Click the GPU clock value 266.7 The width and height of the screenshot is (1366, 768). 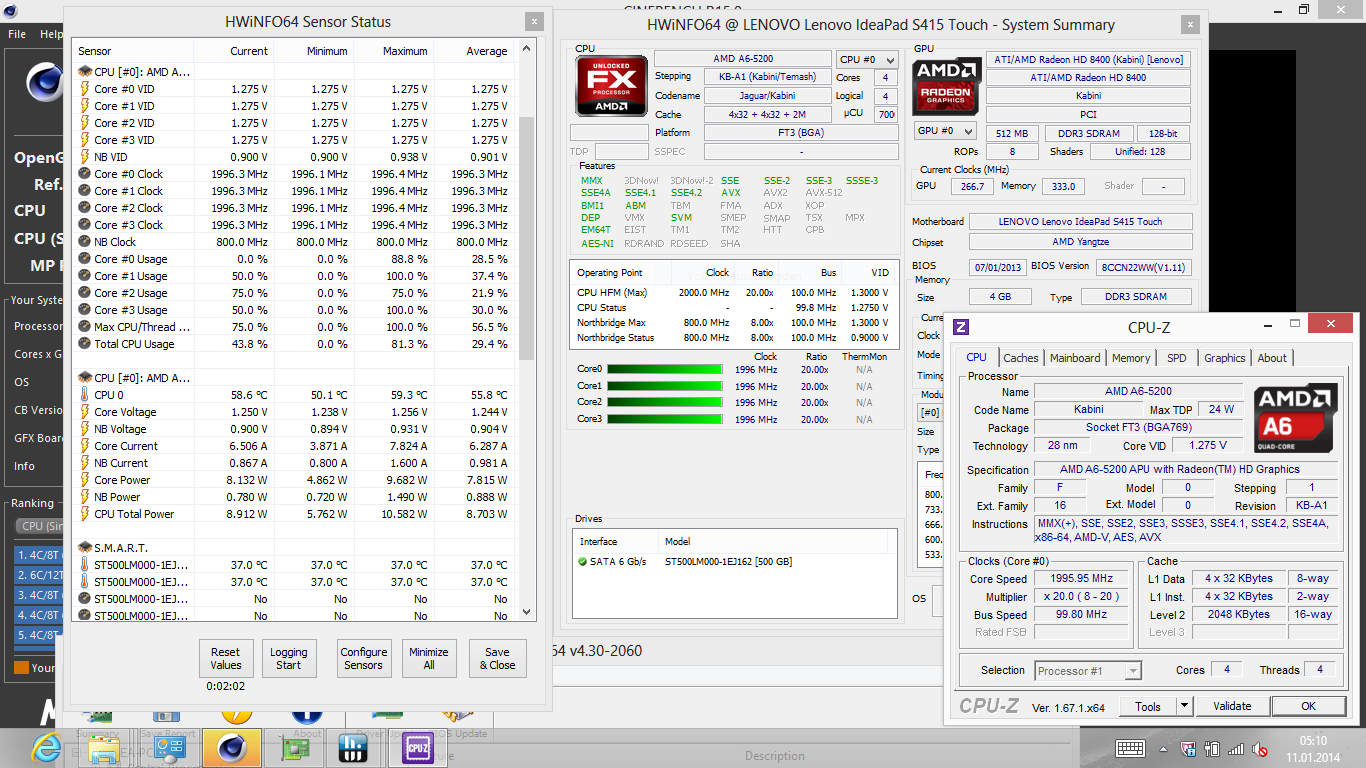click(x=972, y=186)
